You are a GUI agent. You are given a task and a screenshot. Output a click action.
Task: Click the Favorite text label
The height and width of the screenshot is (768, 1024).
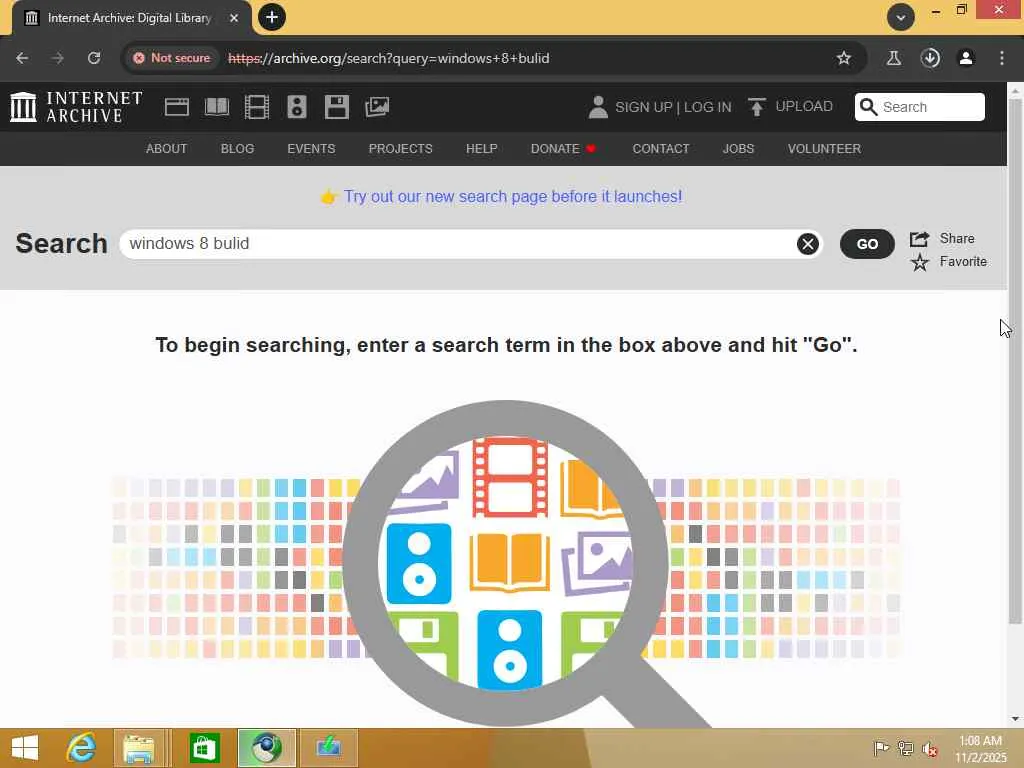[963, 262]
